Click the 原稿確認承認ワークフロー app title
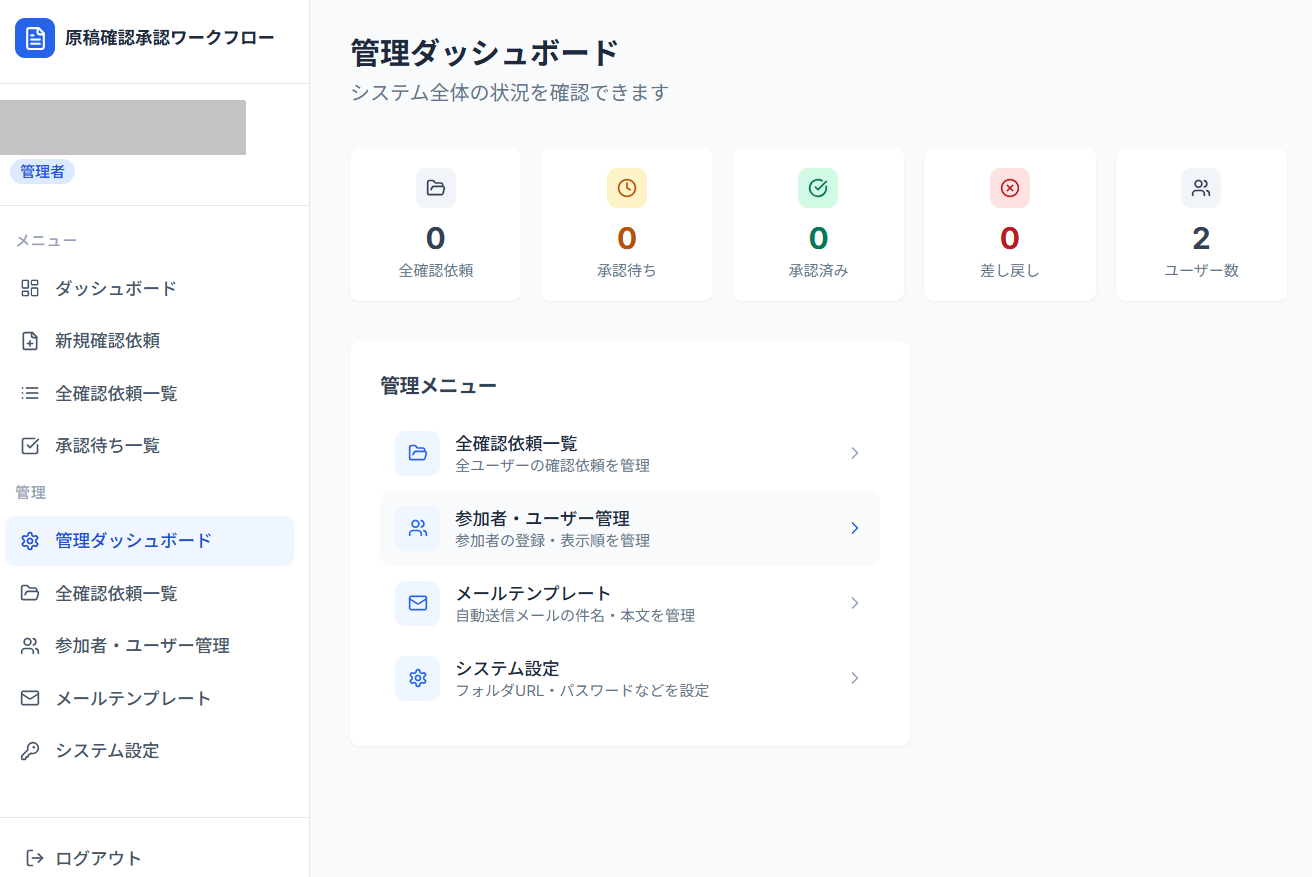 pyautogui.click(x=169, y=38)
